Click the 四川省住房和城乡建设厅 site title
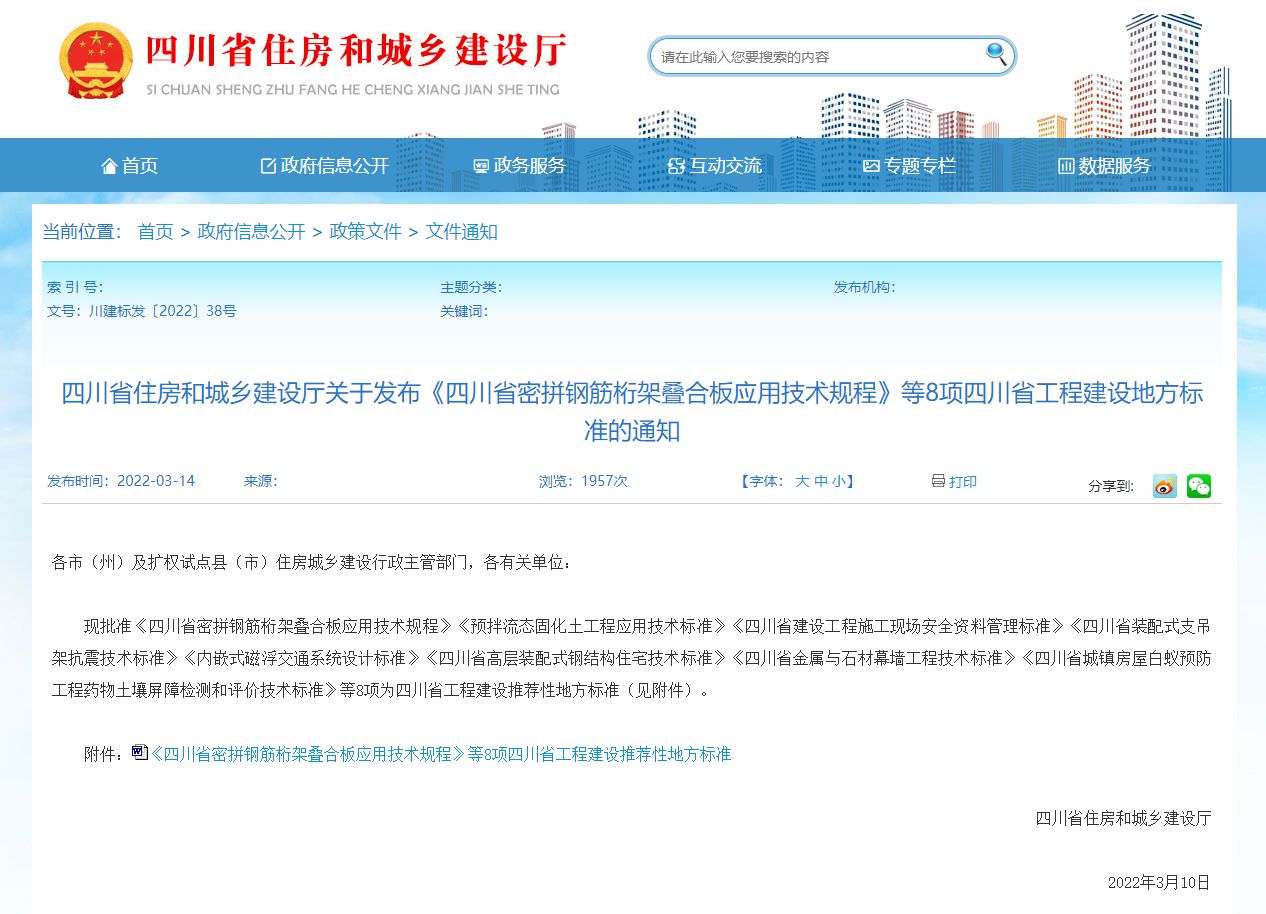Viewport: 1266px width, 914px height. [x=357, y=49]
